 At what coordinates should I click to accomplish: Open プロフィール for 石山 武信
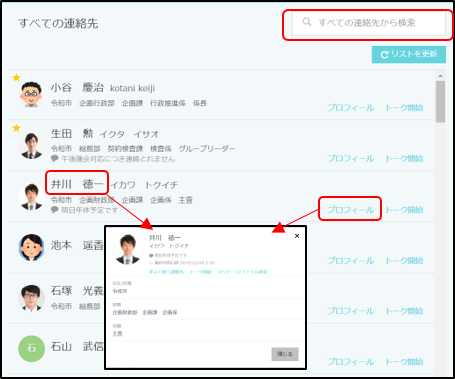pyautogui.click(x=351, y=362)
